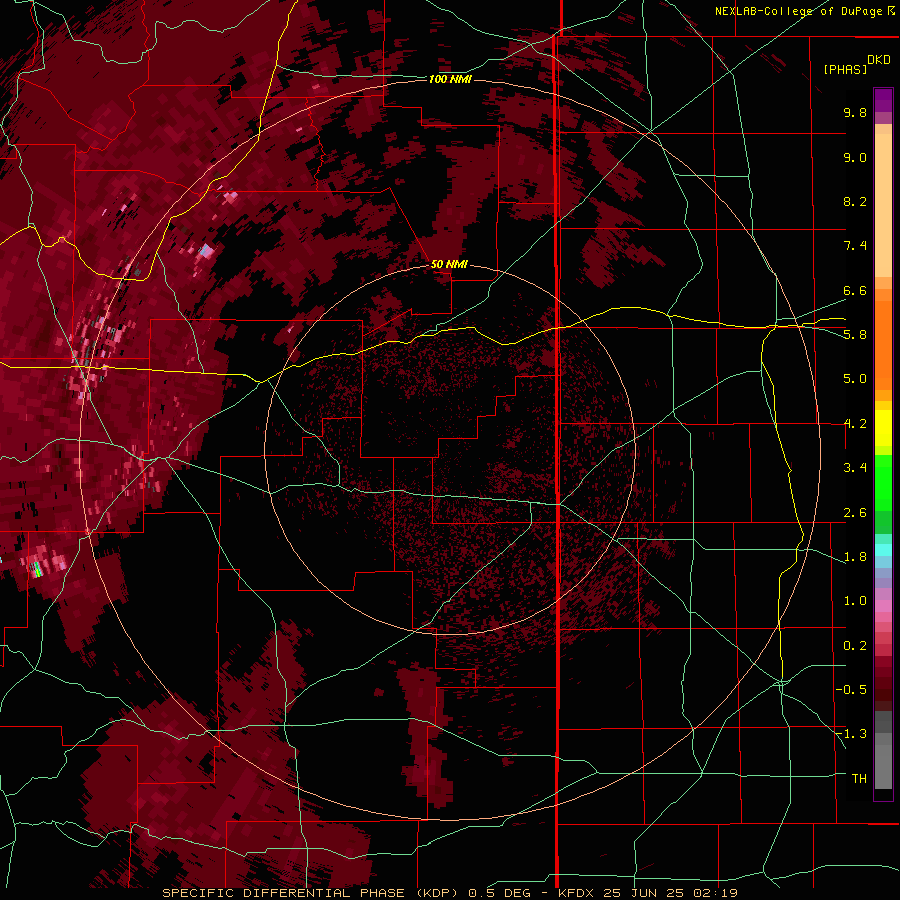Click the 50 NMI range ring label
Image resolution: width=900 pixels, height=900 pixels.
449,264
